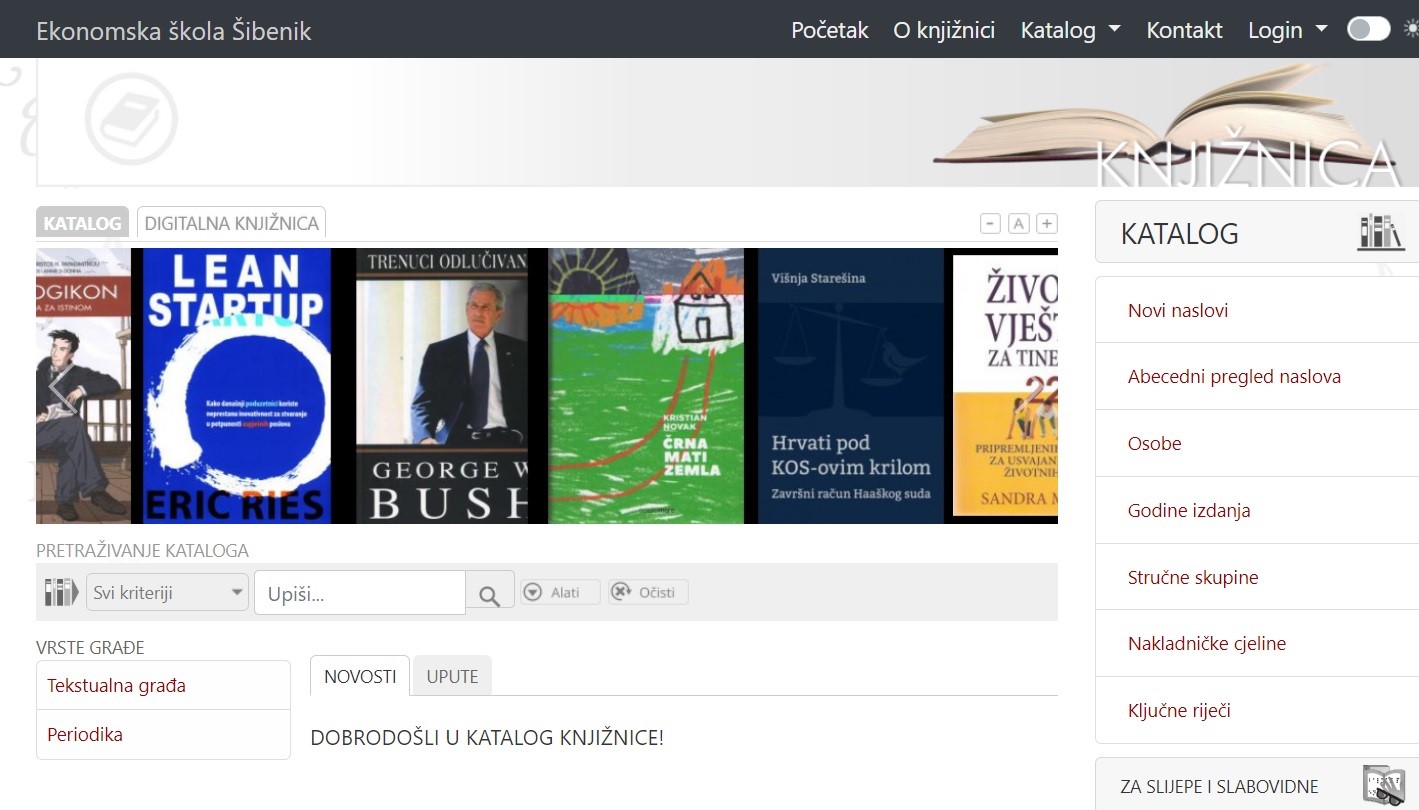This screenshot has width=1419, height=810.
Task: Open the Hrvati pod KOS-ovim krilom cover
Action: (851, 386)
